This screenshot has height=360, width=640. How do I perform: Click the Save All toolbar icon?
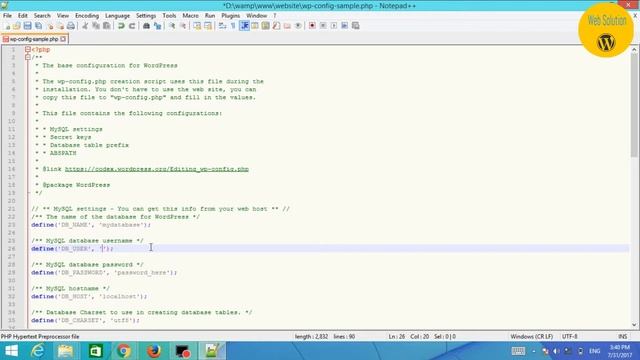(38, 26)
